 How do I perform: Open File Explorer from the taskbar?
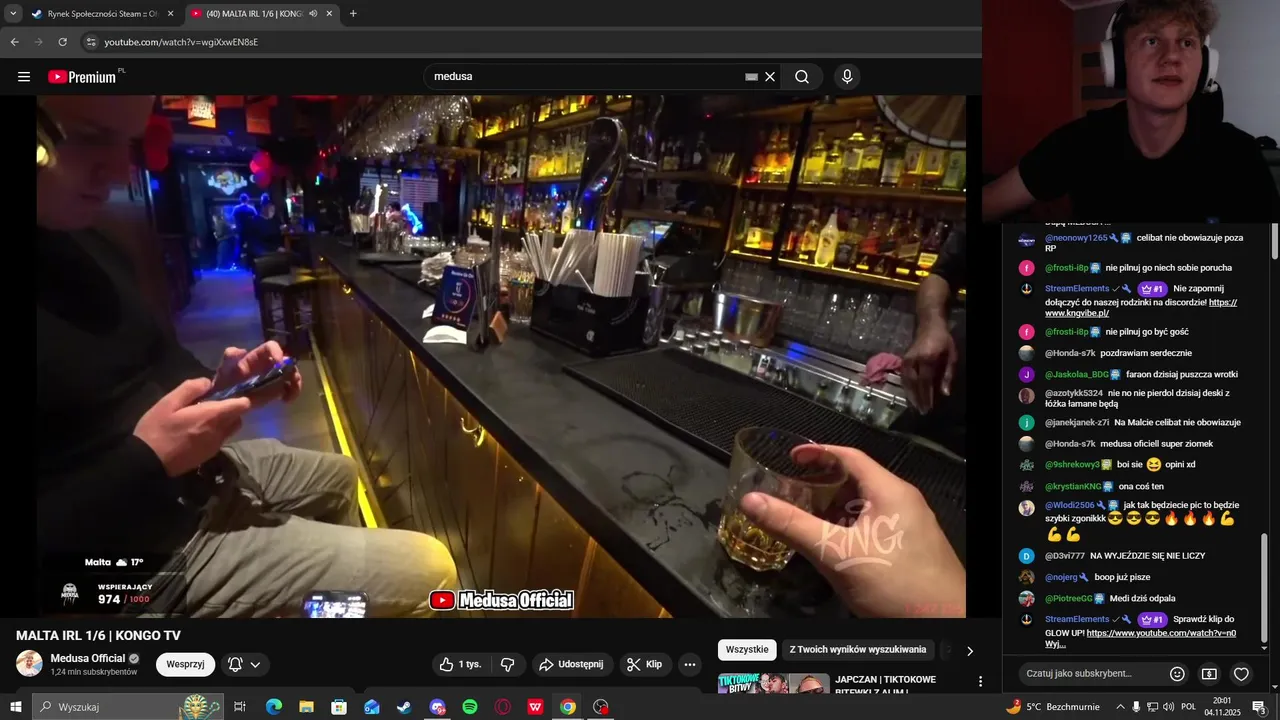point(306,707)
